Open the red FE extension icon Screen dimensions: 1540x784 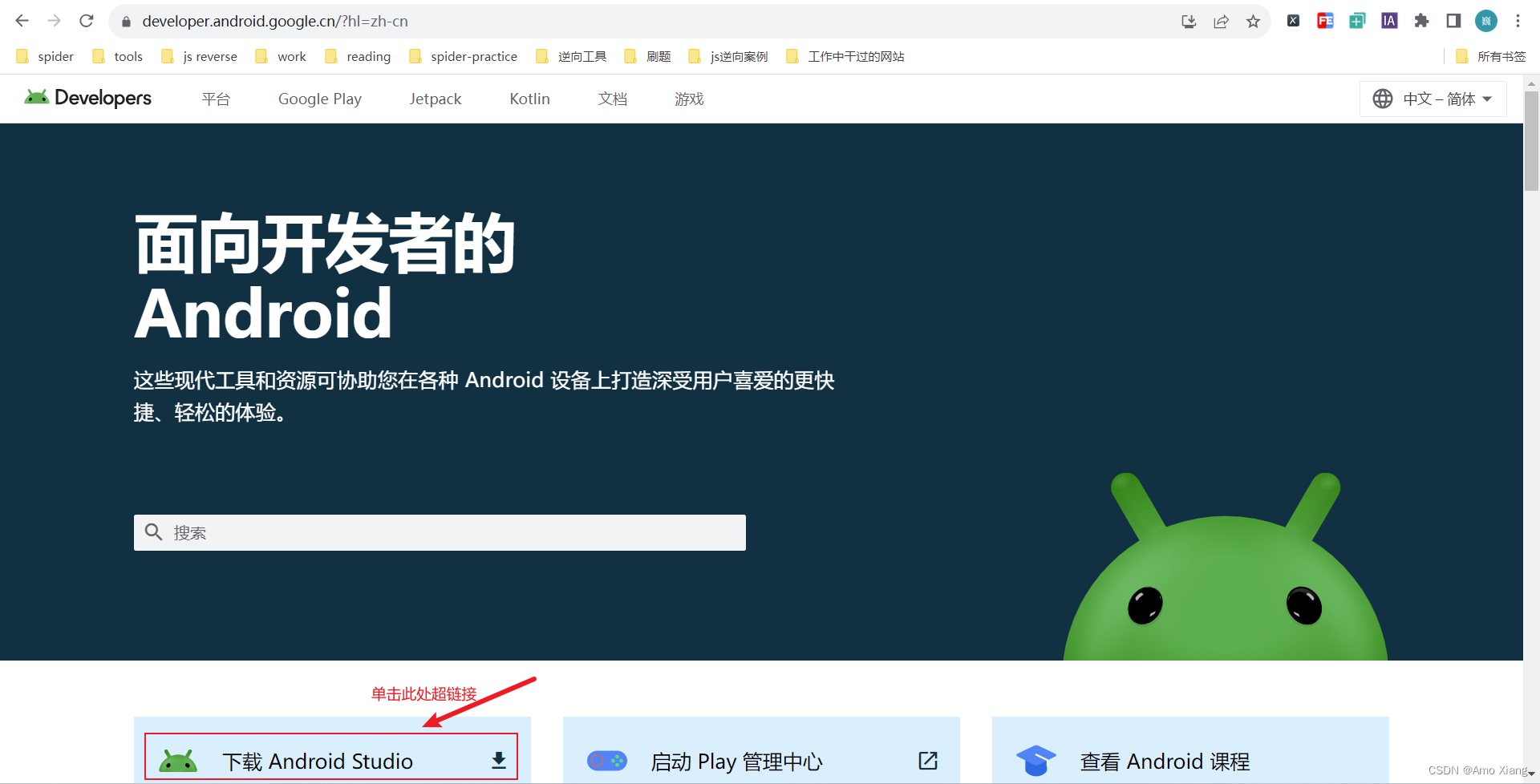[1325, 21]
